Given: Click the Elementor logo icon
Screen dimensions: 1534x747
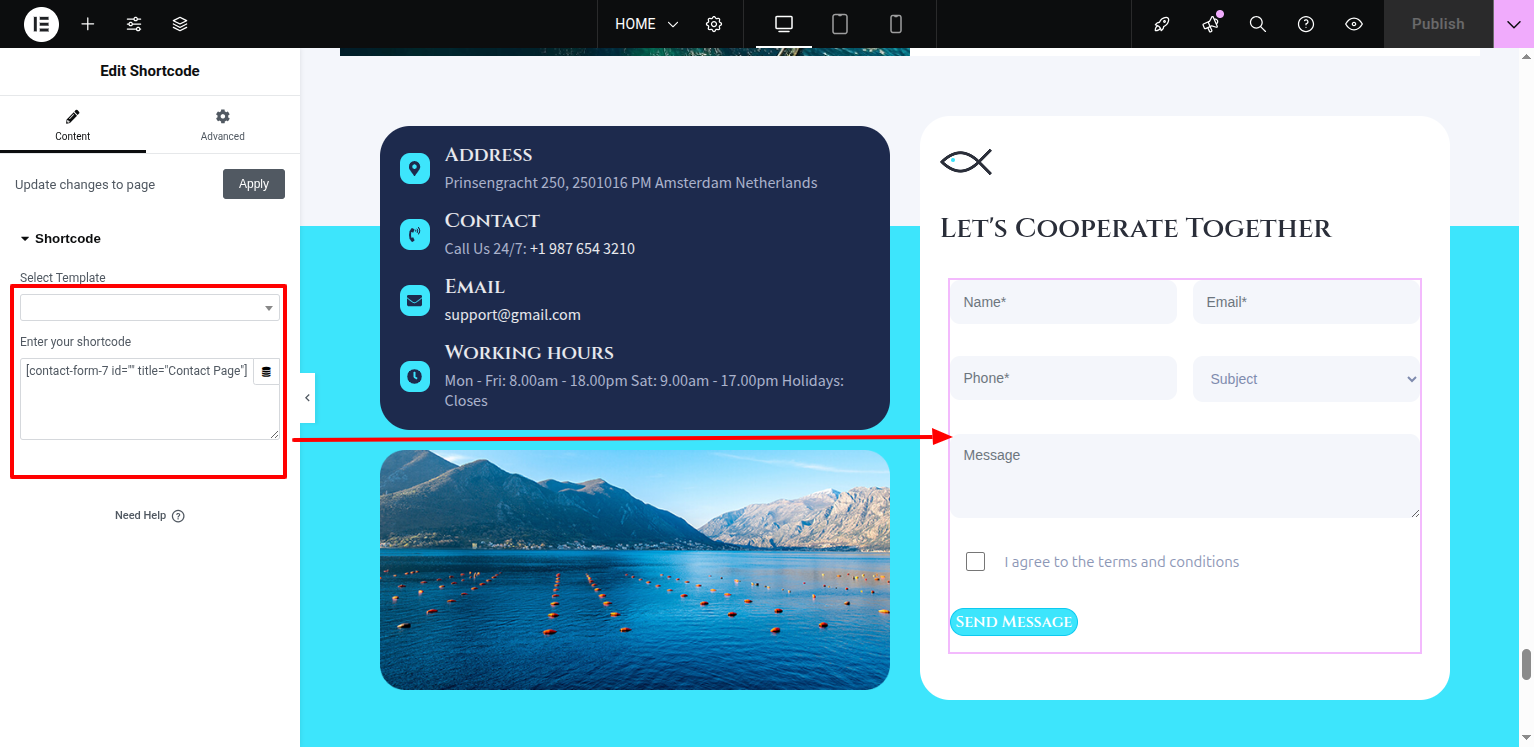Looking at the screenshot, I should pos(41,24).
